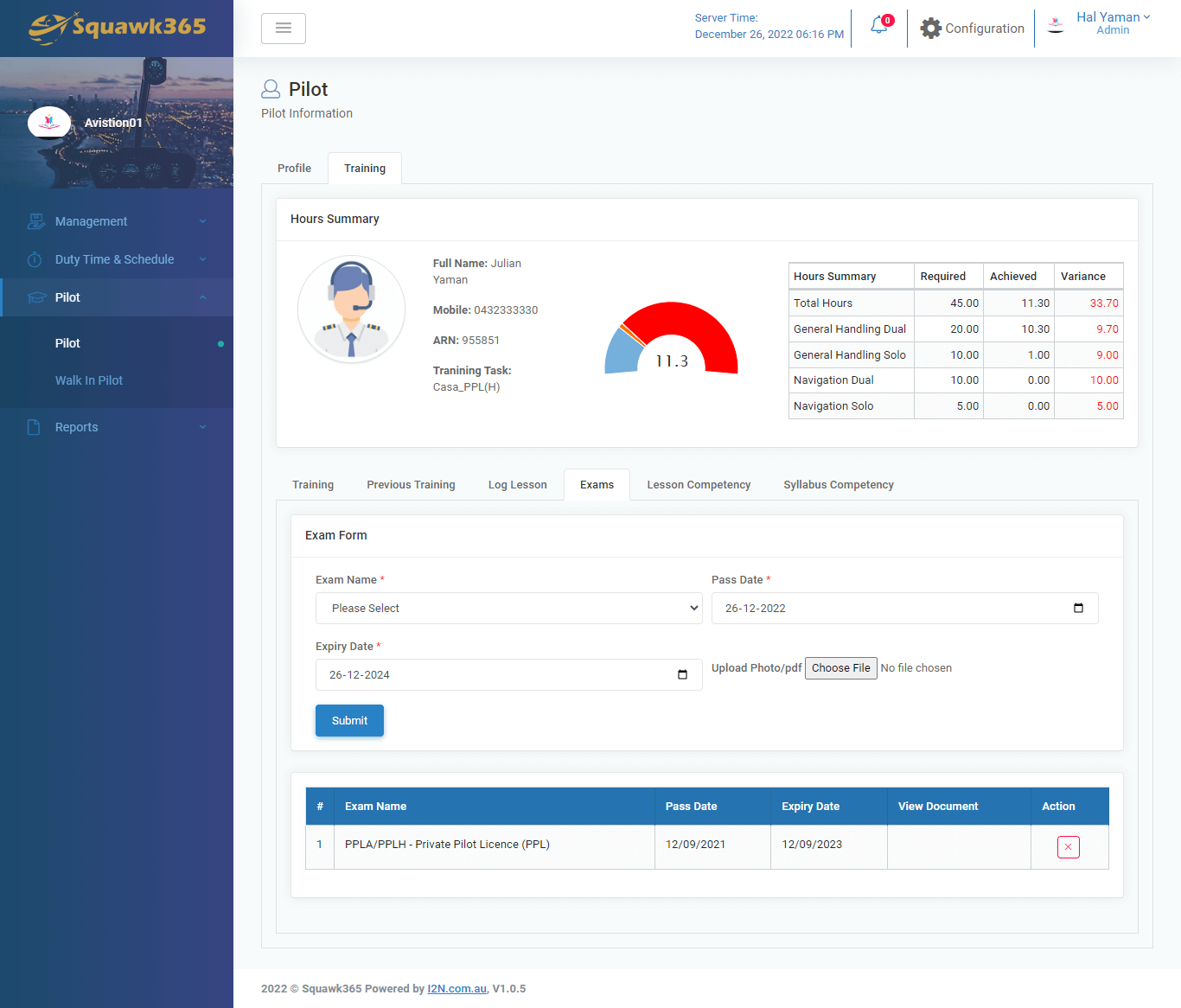Select the Reports sidebar icon
This screenshot has height=1008, width=1181.
[34, 426]
